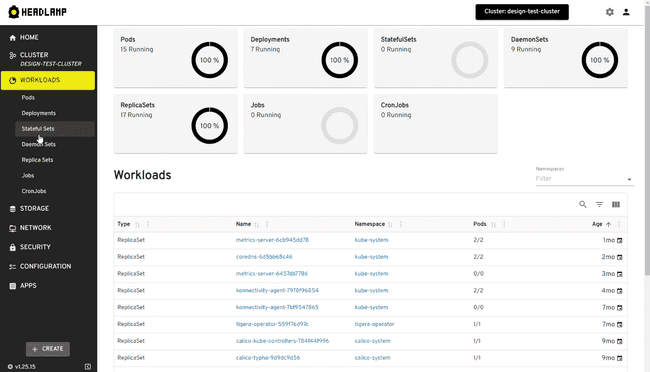Select Workloads in sidebar
Screen dimensions: 650x372
coord(48,80)
